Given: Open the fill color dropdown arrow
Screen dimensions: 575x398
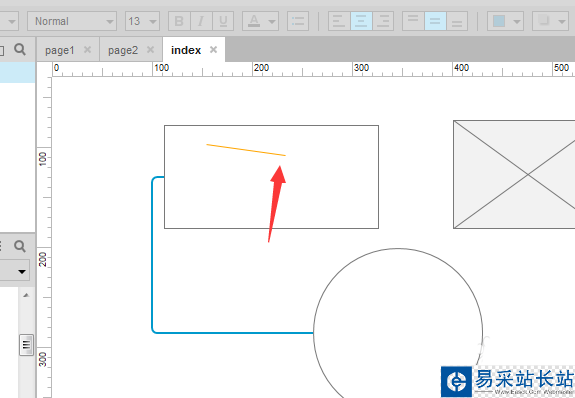Looking at the screenshot, I should pos(517,22).
